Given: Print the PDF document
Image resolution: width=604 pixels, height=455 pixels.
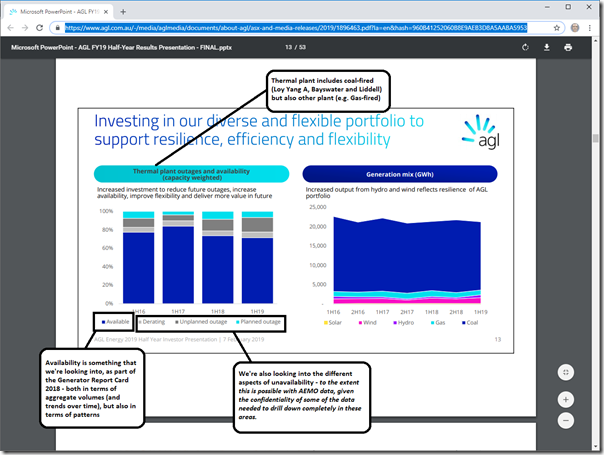Looking at the screenshot, I should click(568, 47).
